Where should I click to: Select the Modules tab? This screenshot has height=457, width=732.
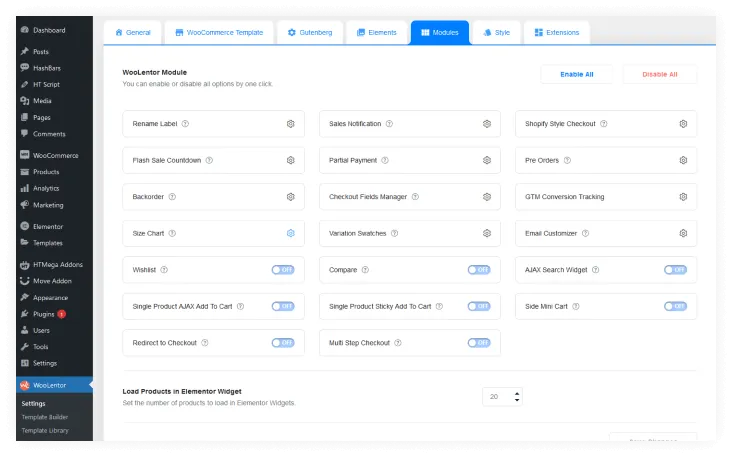pos(440,33)
